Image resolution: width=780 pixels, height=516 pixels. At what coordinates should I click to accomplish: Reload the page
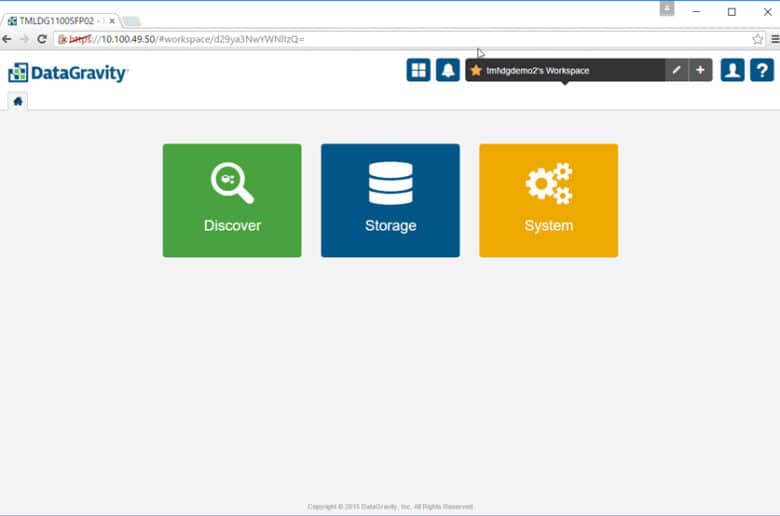42,39
